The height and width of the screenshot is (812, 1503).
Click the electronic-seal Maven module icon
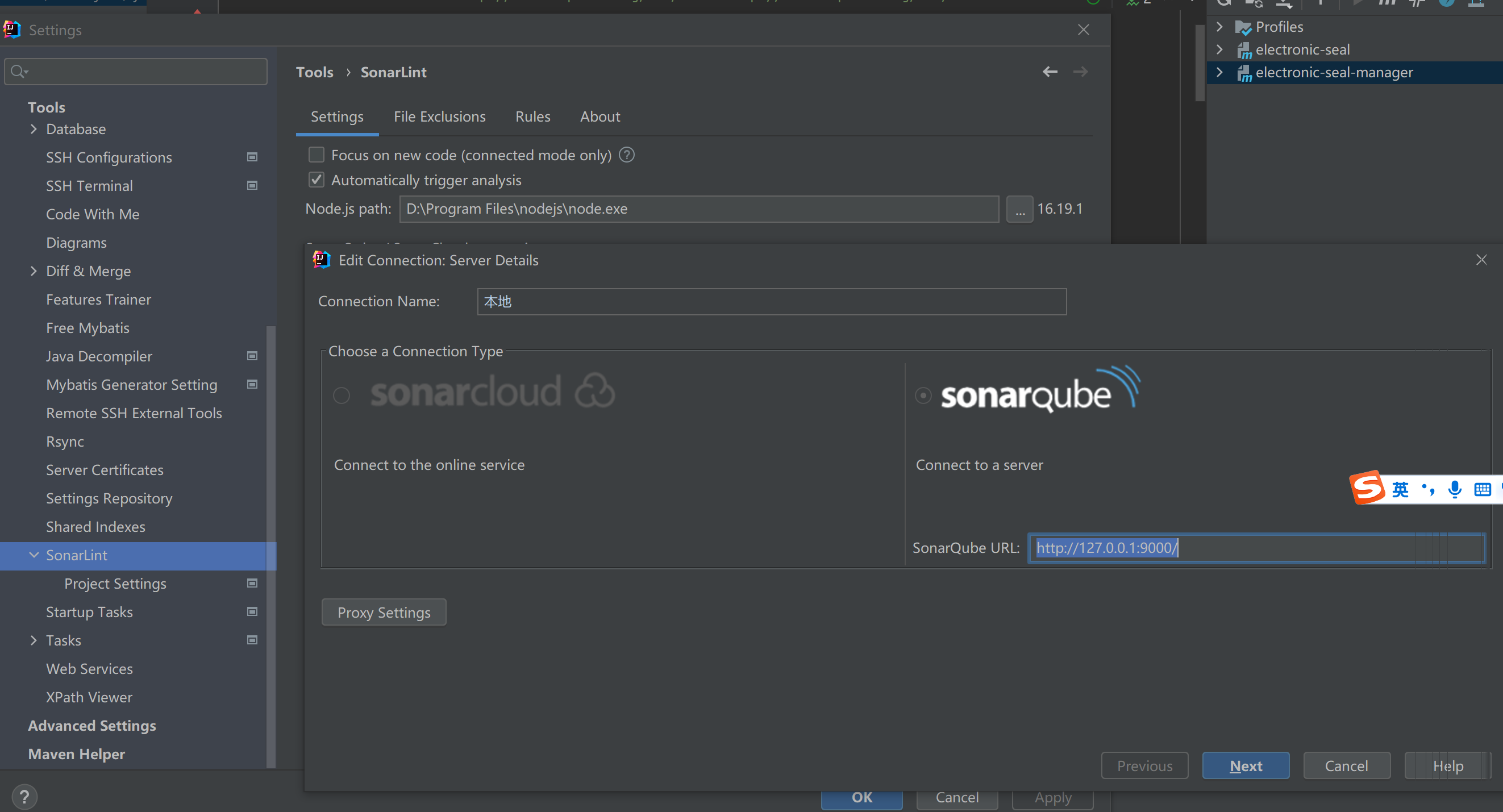pyautogui.click(x=1244, y=50)
